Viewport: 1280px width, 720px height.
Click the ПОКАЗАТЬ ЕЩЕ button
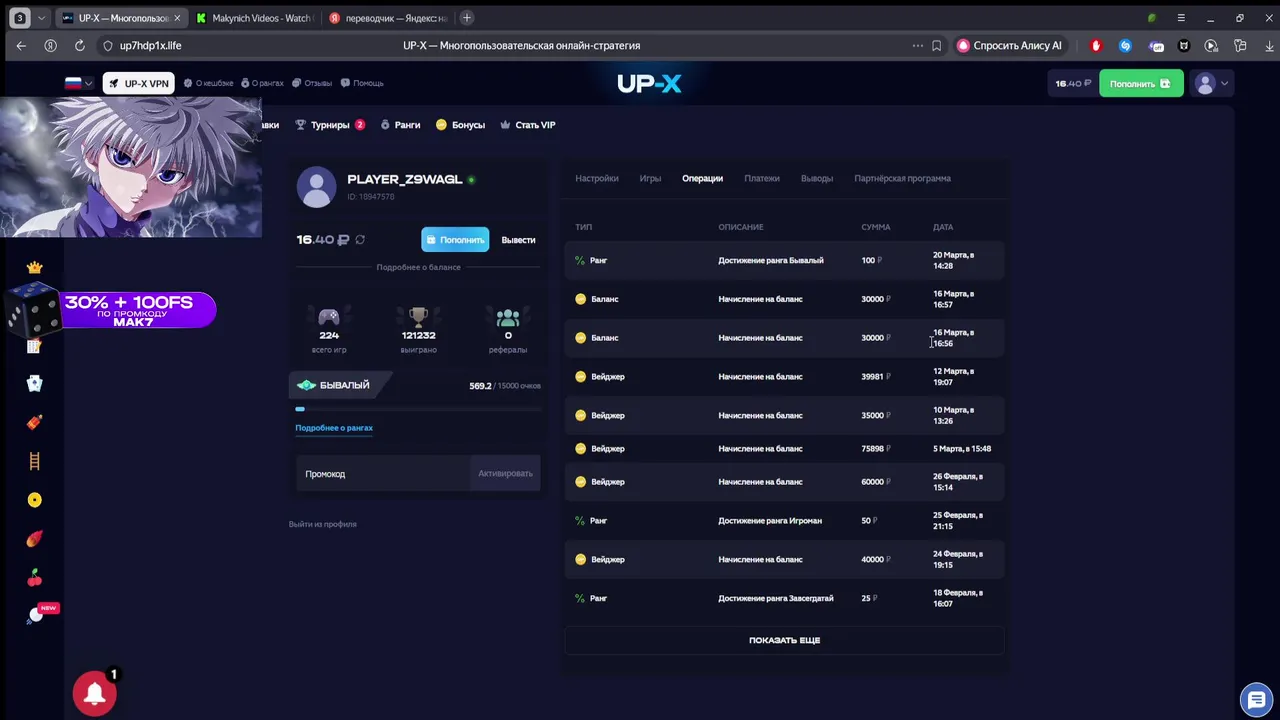(784, 640)
